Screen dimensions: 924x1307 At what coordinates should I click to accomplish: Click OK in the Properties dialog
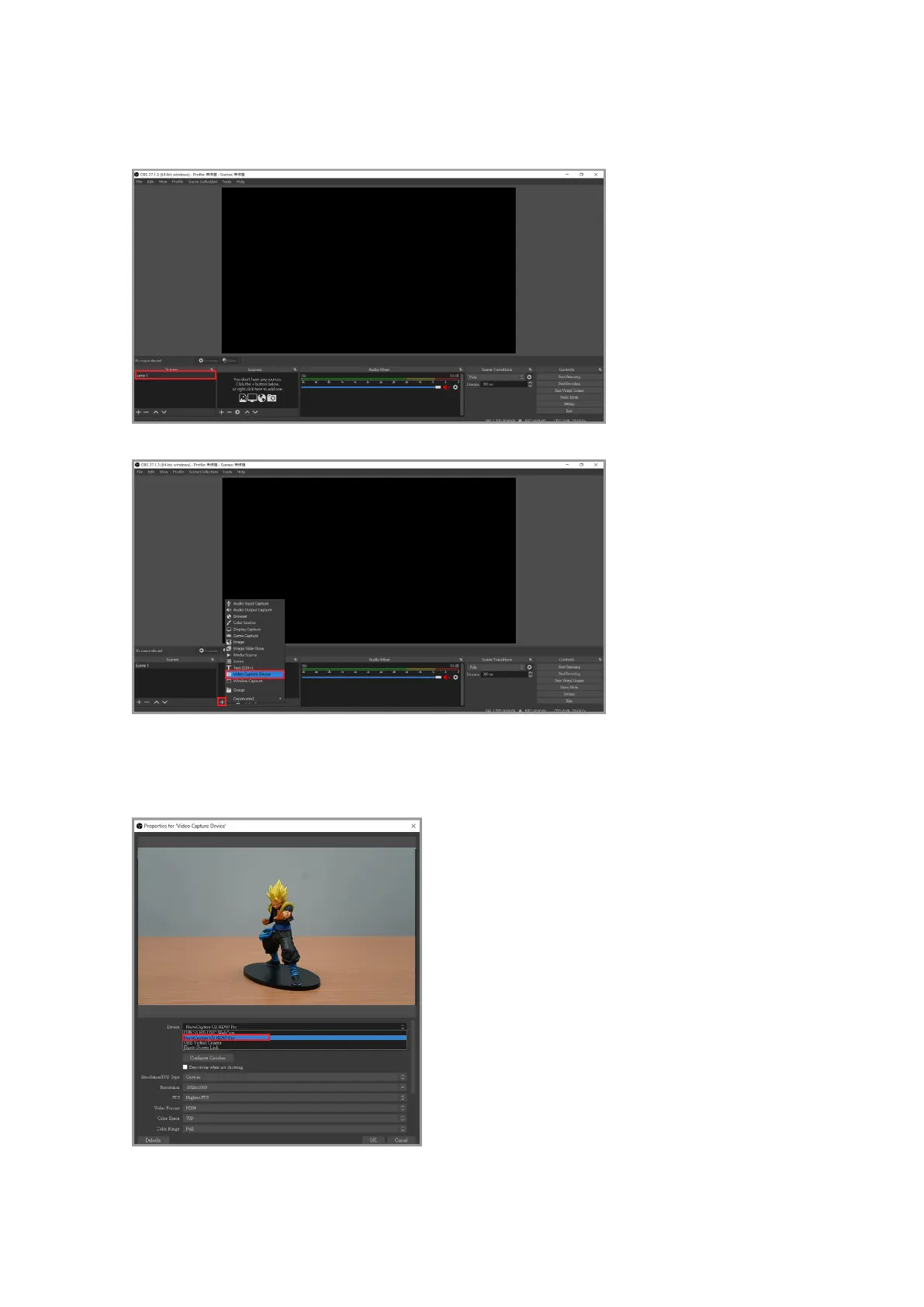point(372,1140)
